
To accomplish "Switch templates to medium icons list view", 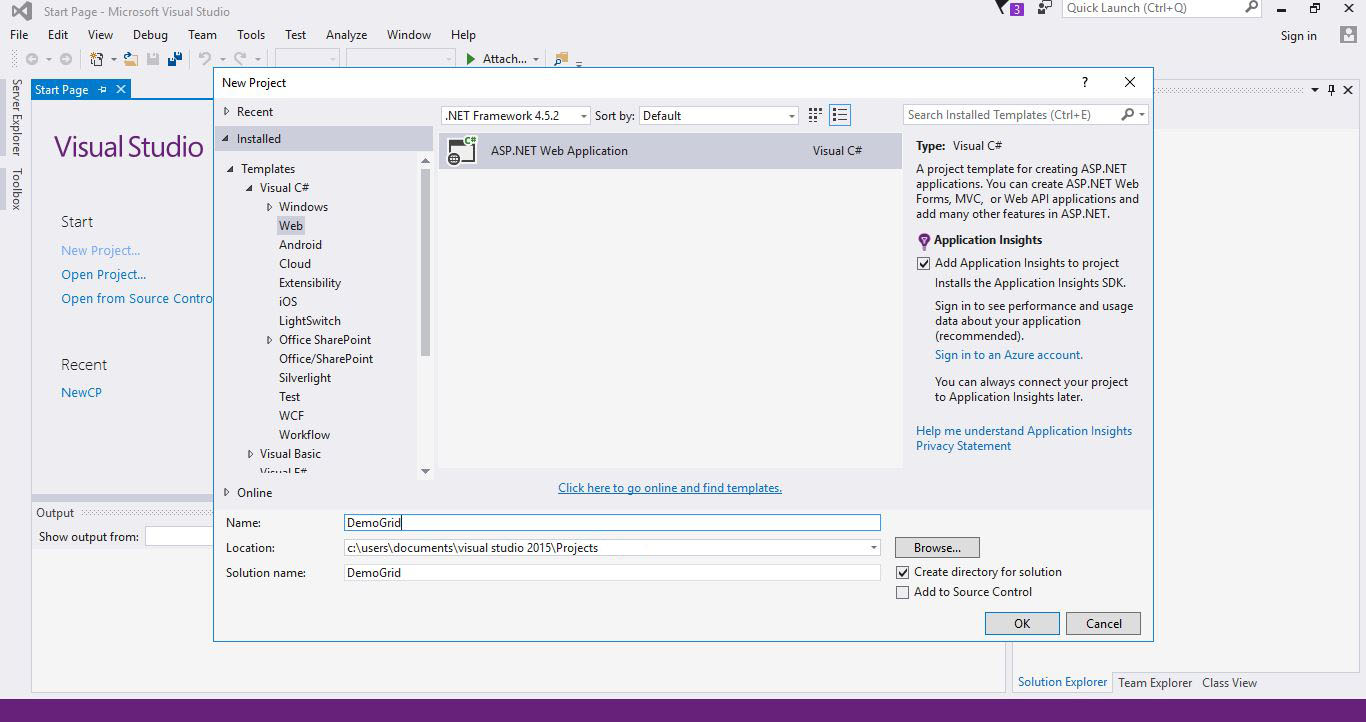I will 840,115.
